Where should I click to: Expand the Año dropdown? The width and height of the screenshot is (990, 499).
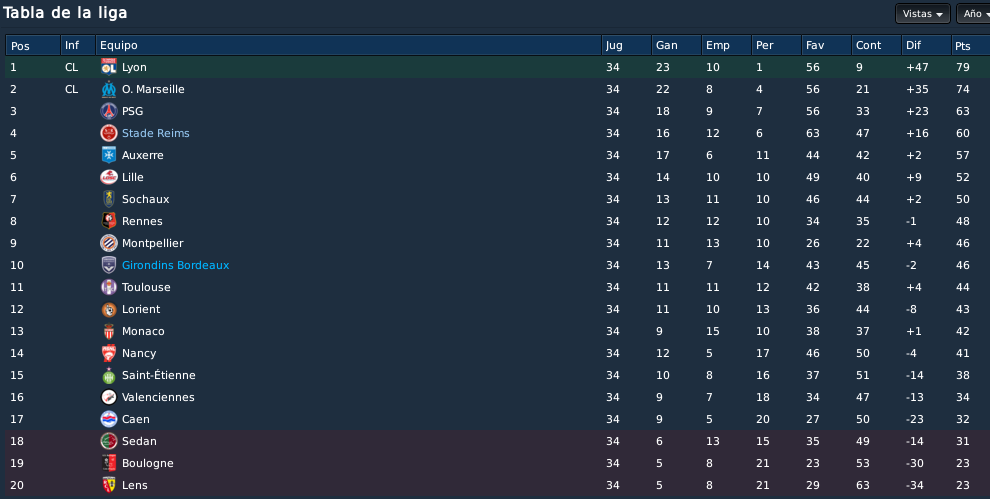point(974,14)
